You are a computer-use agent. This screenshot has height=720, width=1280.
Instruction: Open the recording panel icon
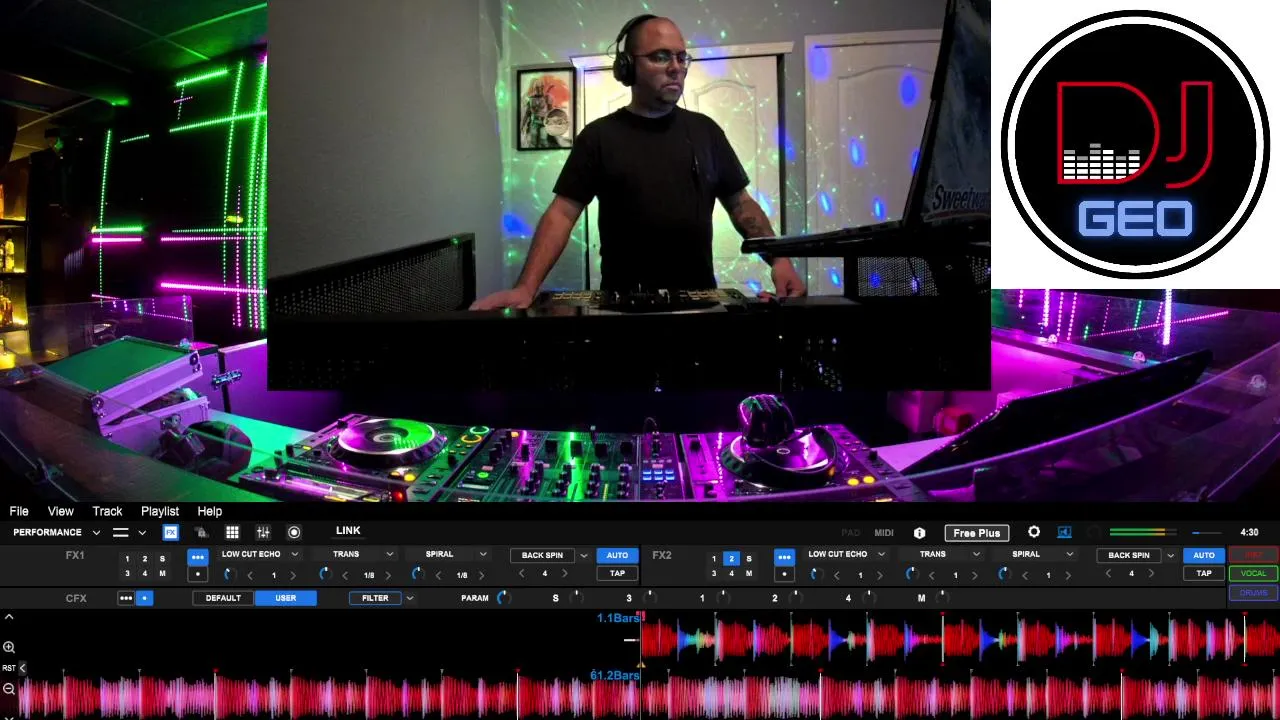294,533
